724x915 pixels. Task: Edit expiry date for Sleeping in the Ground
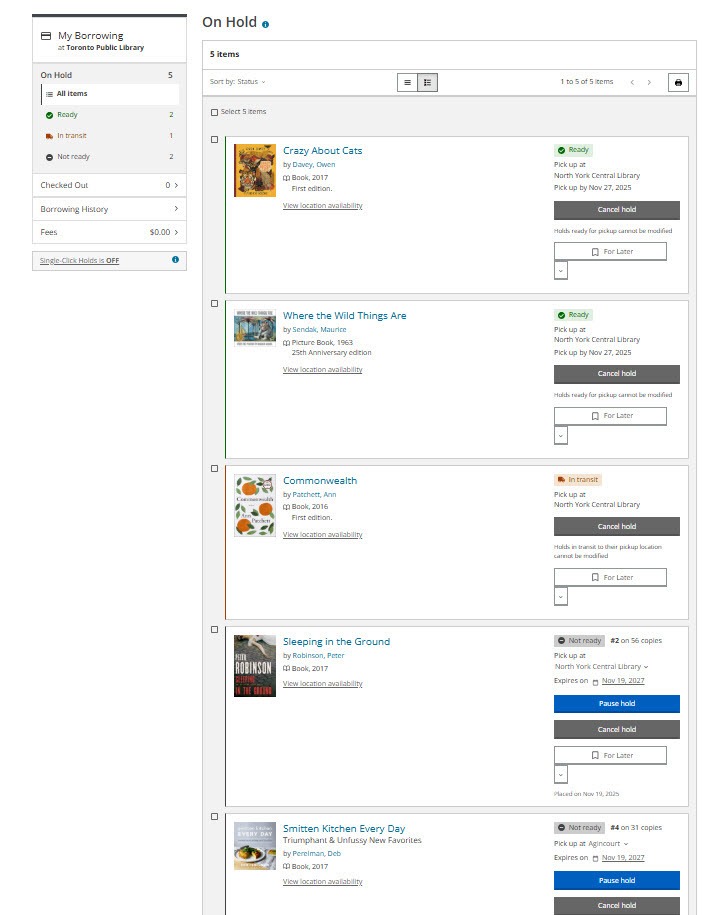623,681
